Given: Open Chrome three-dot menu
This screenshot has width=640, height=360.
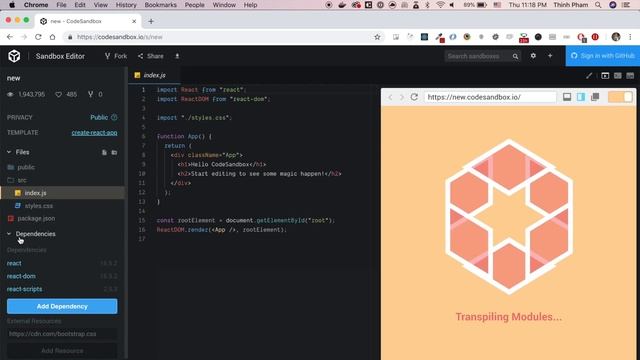Looking at the screenshot, I should pyautogui.click(x=630, y=37).
